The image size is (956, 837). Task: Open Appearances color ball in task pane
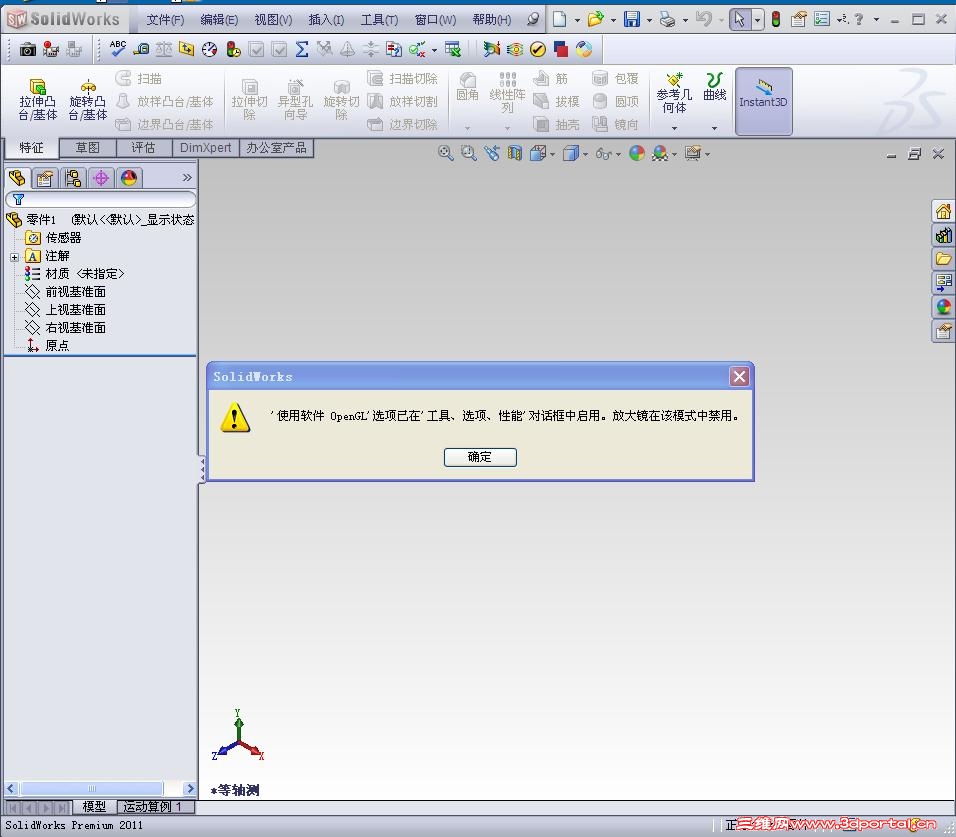[943, 307]
